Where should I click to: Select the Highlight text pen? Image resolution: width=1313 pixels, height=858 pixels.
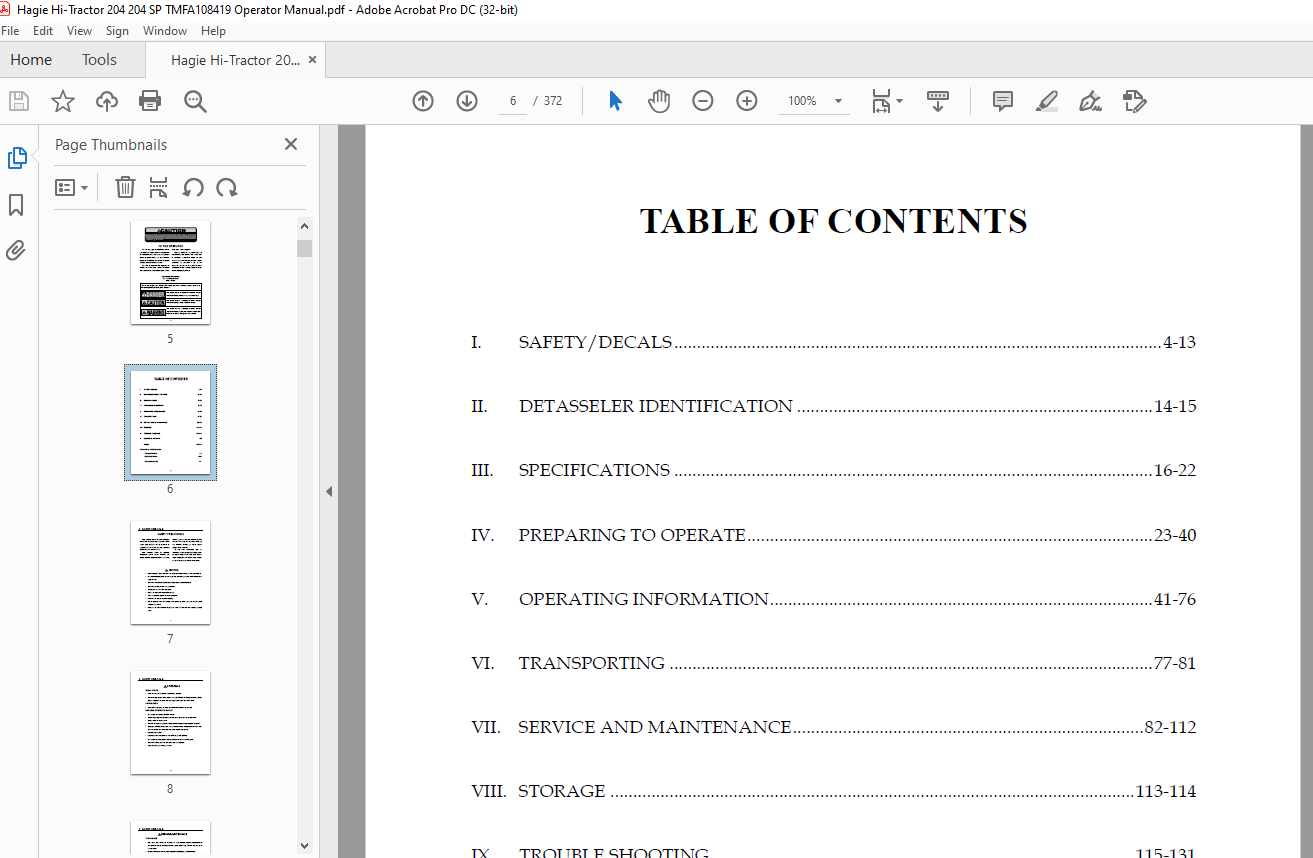pos(1047,101)
